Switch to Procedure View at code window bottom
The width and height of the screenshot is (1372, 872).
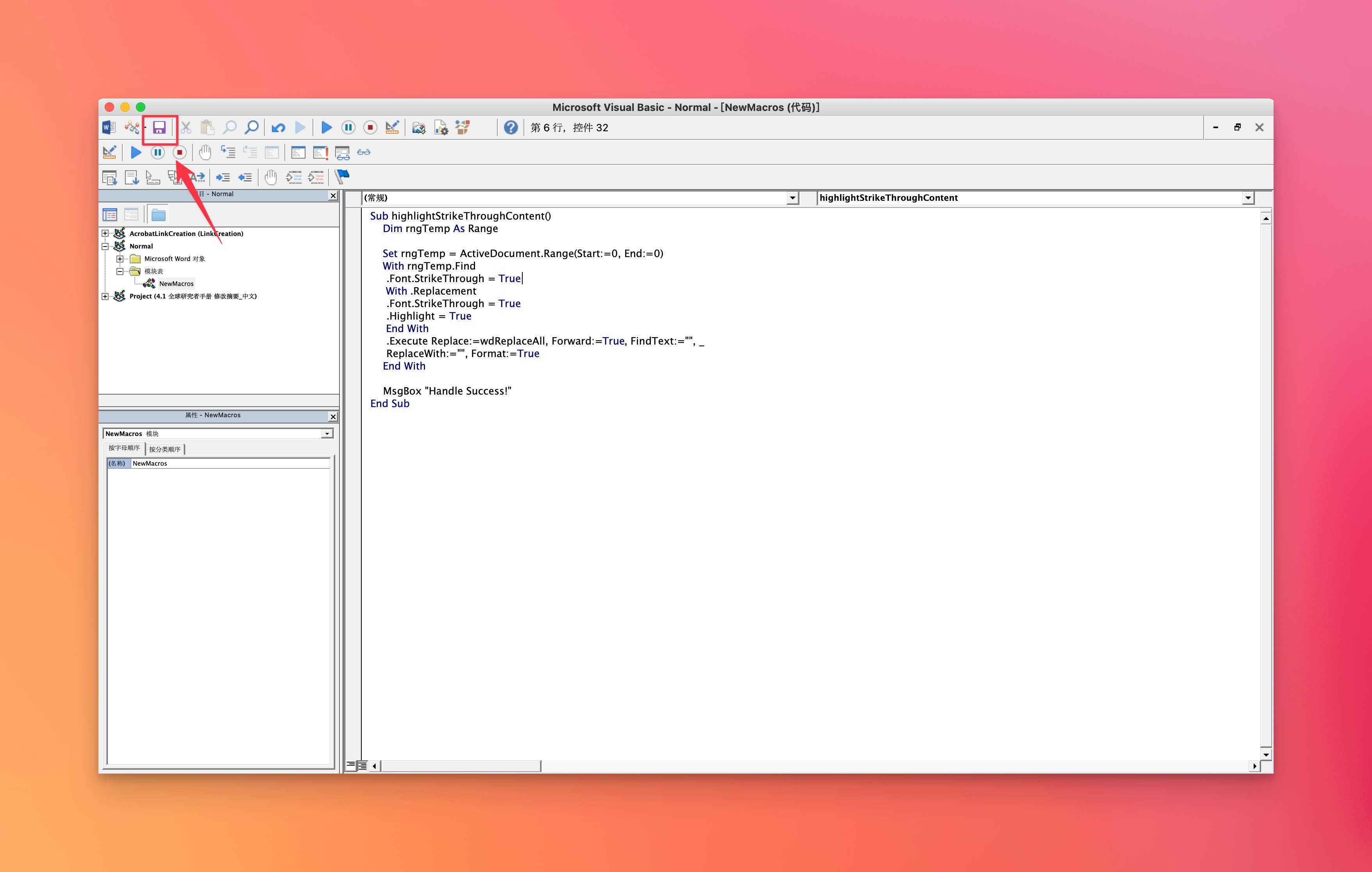point(351,765)
